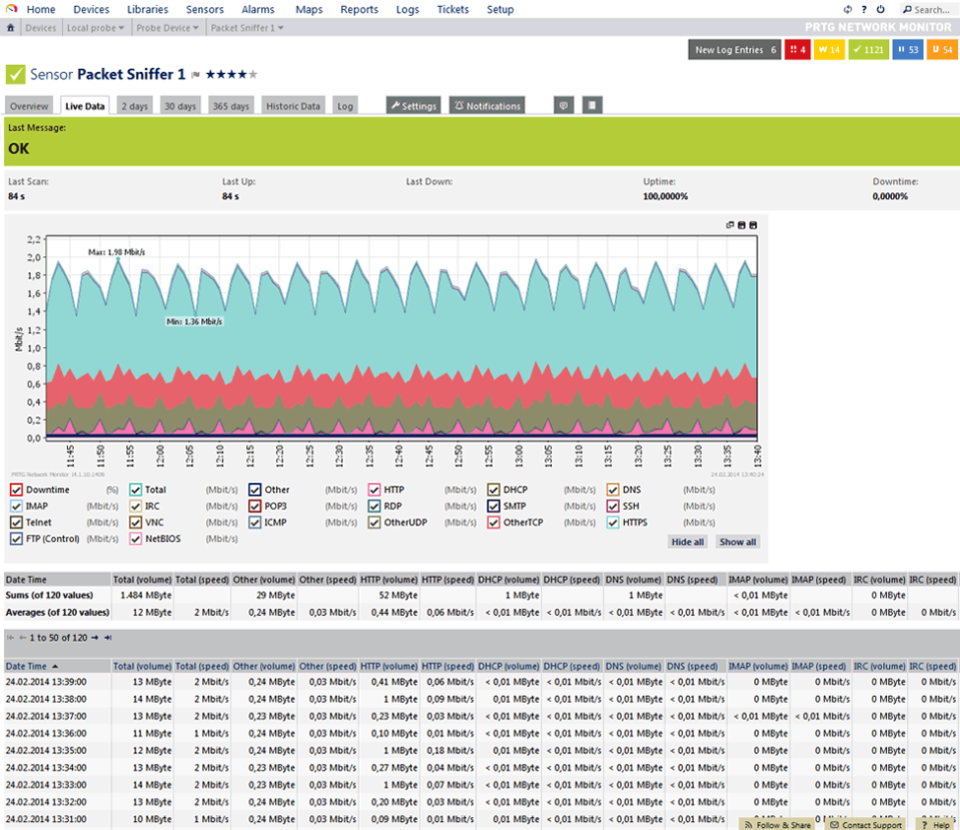
Task: Open the sensor Settings button
Action: tap(413, 106)
